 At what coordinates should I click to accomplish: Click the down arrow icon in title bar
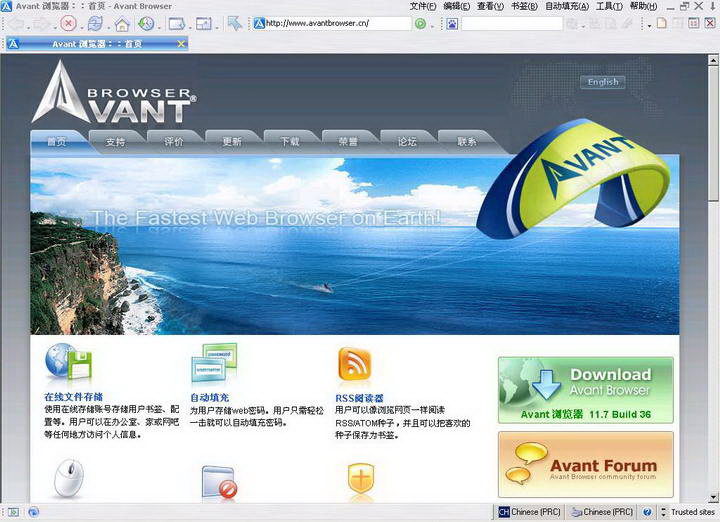point(711,6)
